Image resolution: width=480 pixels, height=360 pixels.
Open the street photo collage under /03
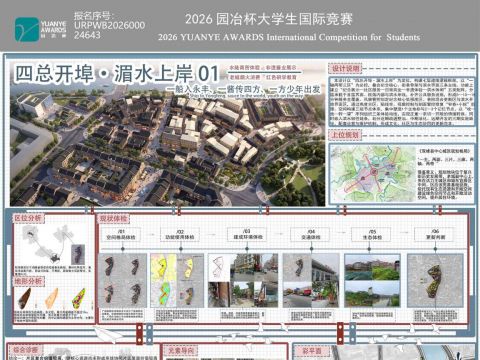click(x=243, y=280)
